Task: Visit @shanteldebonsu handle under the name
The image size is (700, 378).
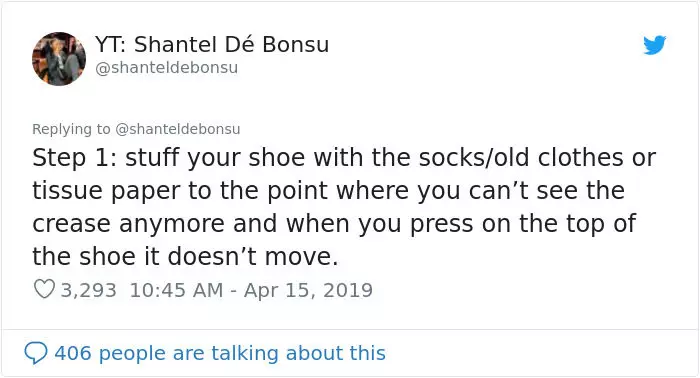Action: point(167,68)
